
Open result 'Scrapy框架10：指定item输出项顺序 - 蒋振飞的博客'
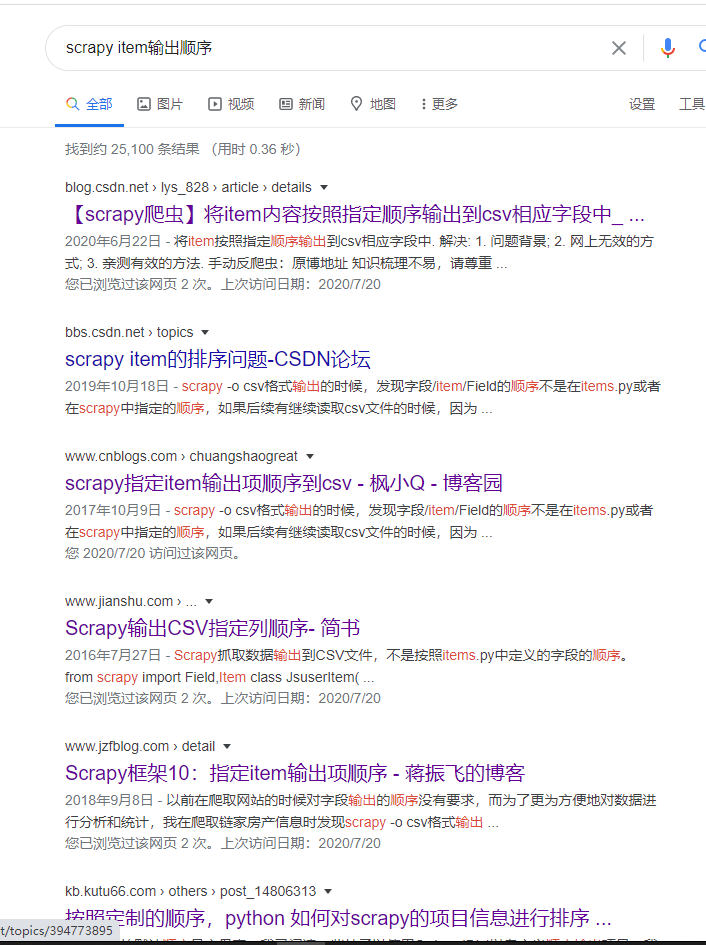pos(295,773)
